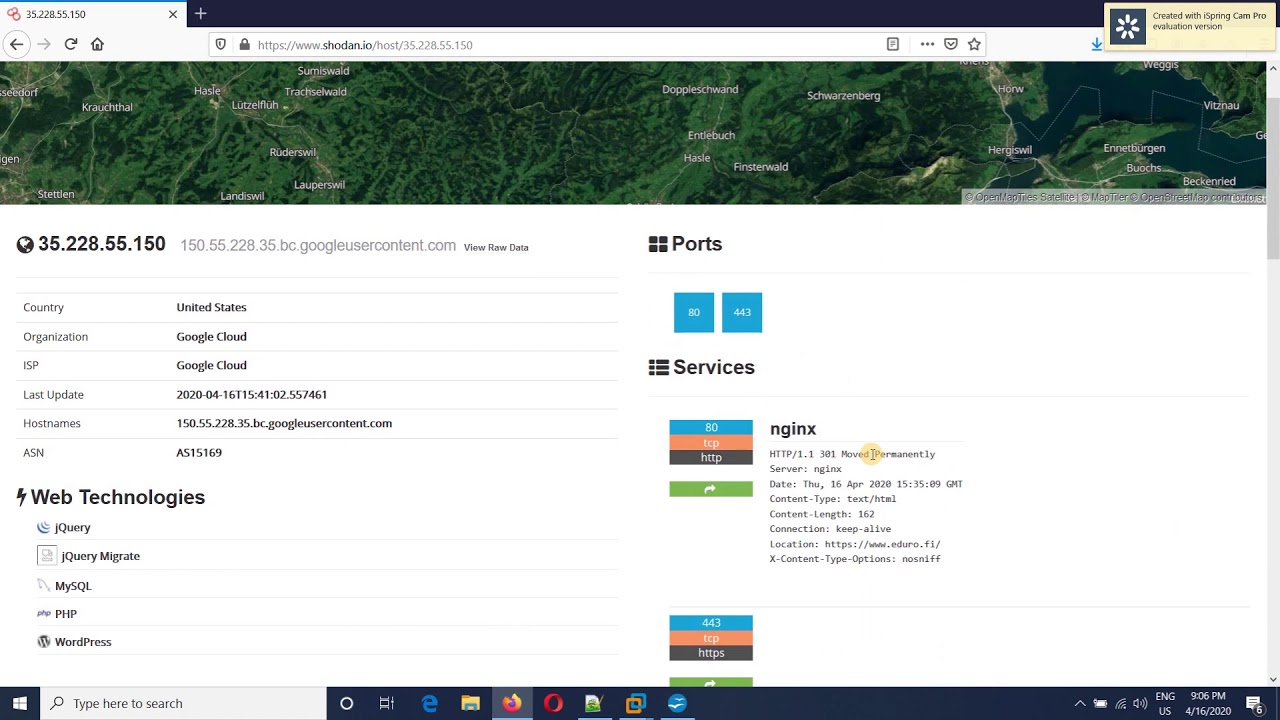Screen dimensions: 1280x720
Task: Click the Hostnames value text
Action: pos(284,423)
